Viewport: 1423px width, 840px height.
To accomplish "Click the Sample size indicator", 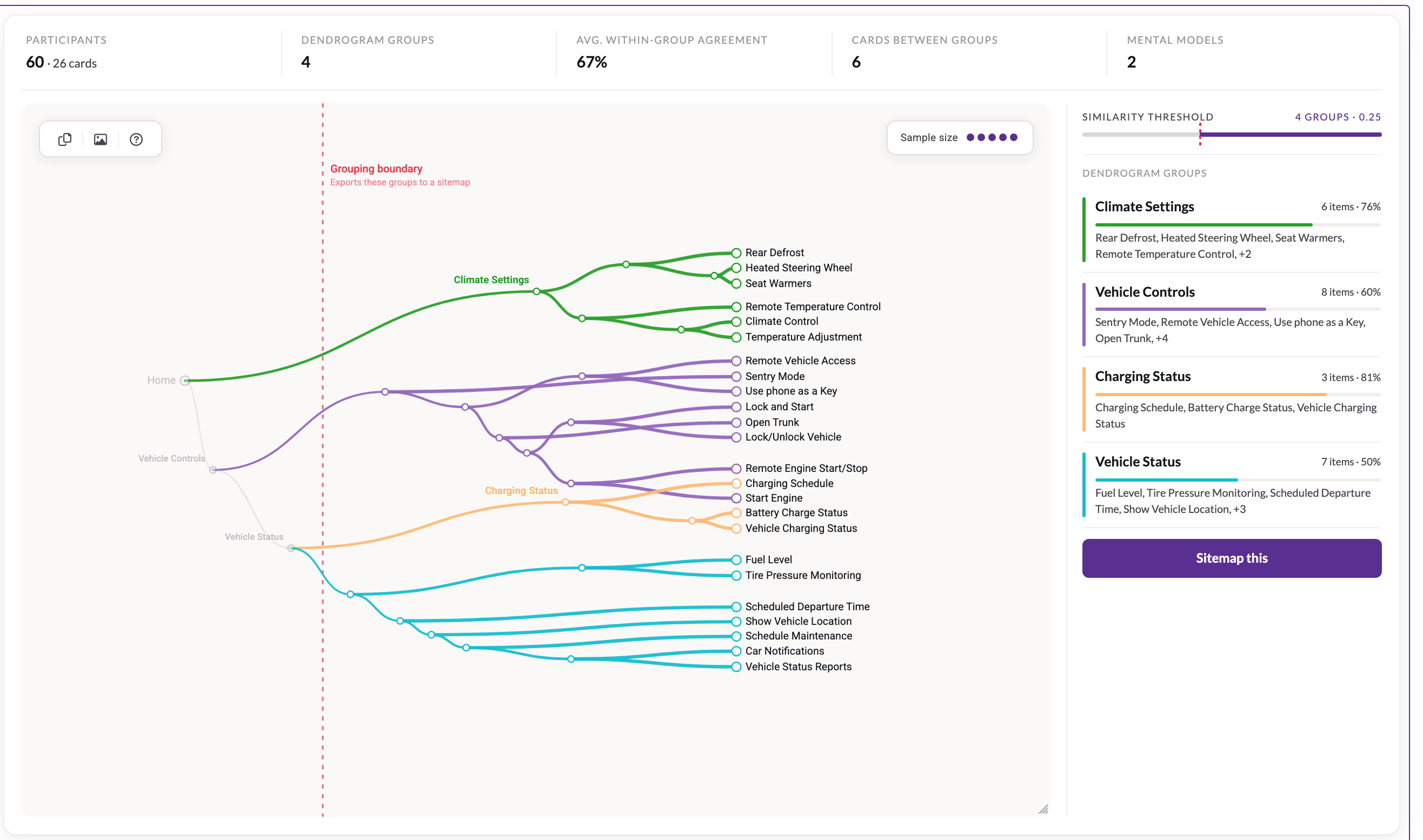I will 960,137.
